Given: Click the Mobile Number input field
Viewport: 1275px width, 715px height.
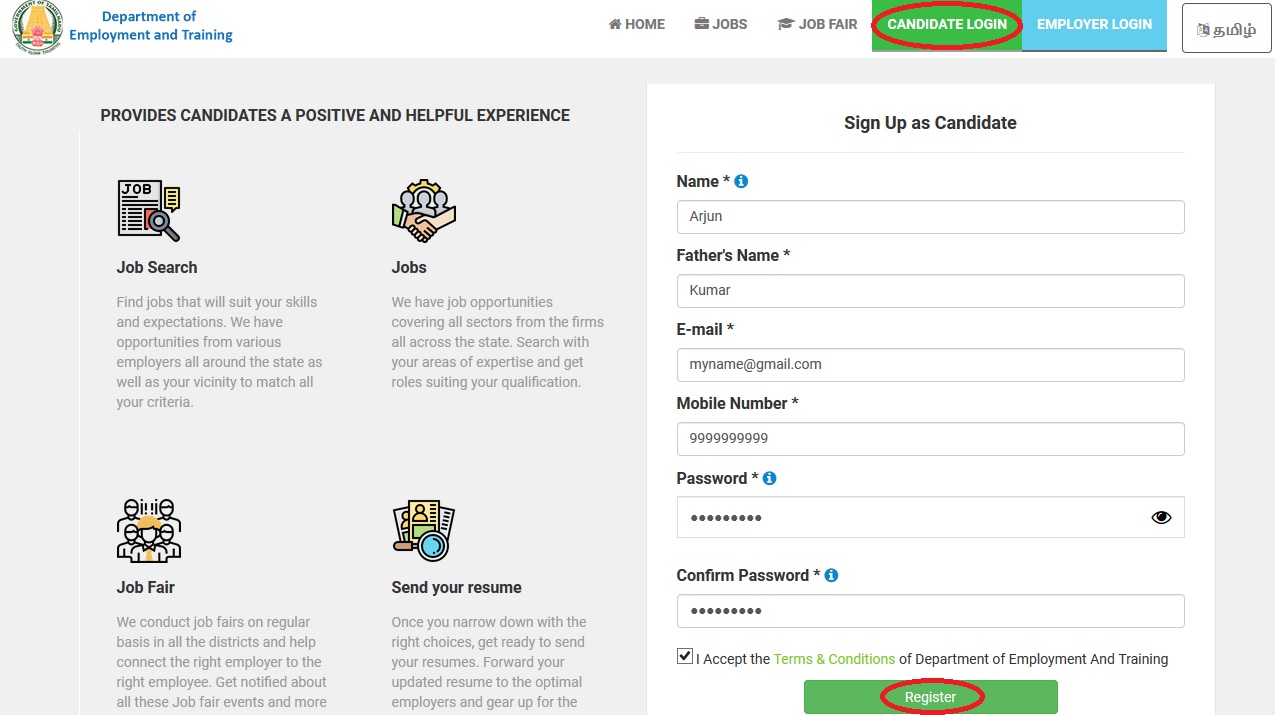Looking at the screenshot, I should click(x=930, y=439).
